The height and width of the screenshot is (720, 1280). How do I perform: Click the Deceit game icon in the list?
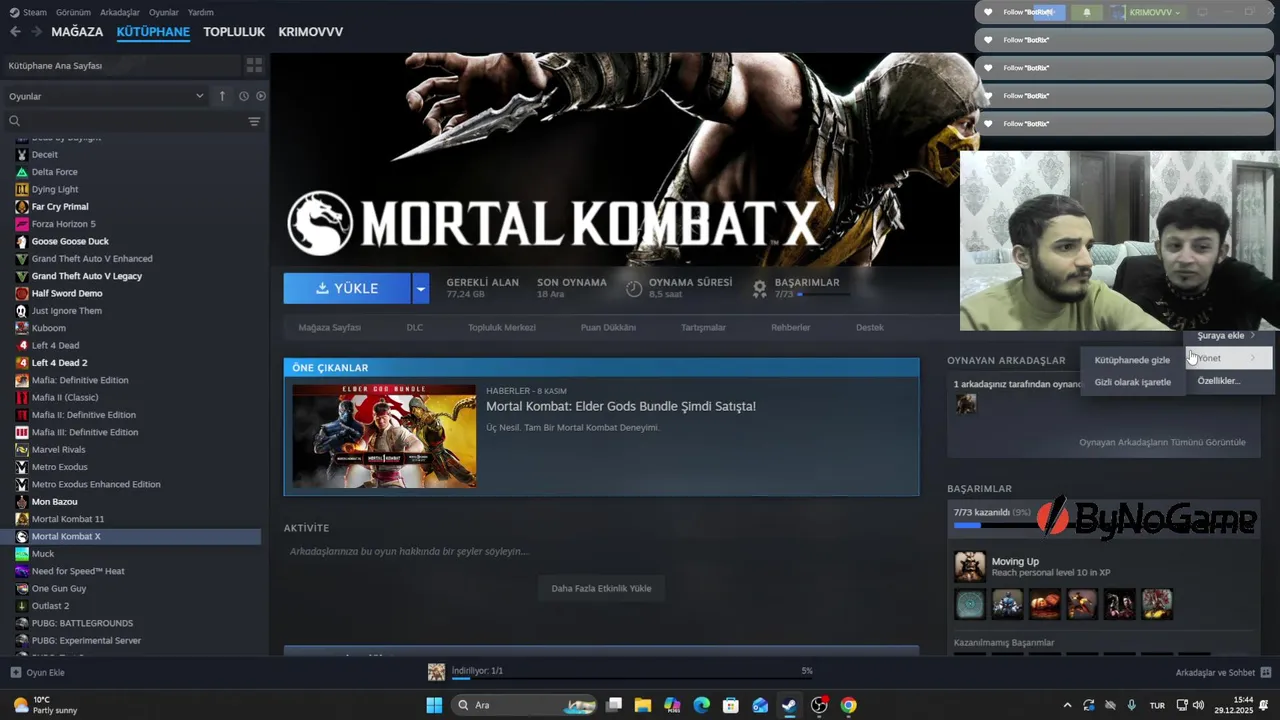click(x=22, y=155)
